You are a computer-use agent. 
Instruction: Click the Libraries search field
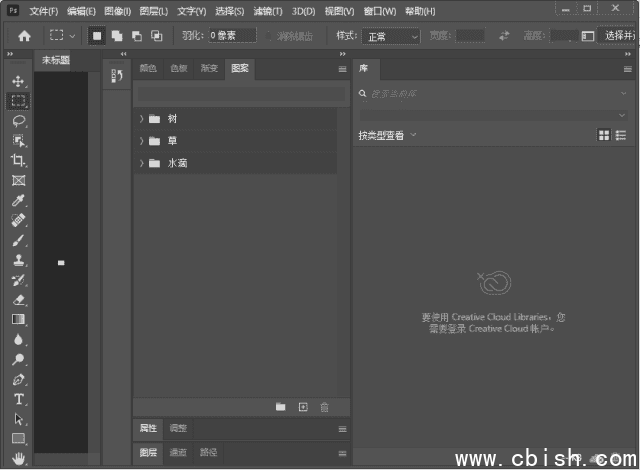coord(493,94)
